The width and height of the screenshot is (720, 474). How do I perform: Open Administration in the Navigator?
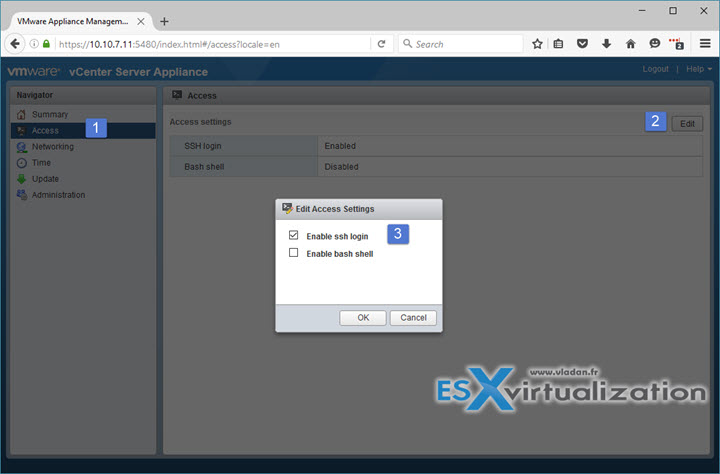pos(58,195)
